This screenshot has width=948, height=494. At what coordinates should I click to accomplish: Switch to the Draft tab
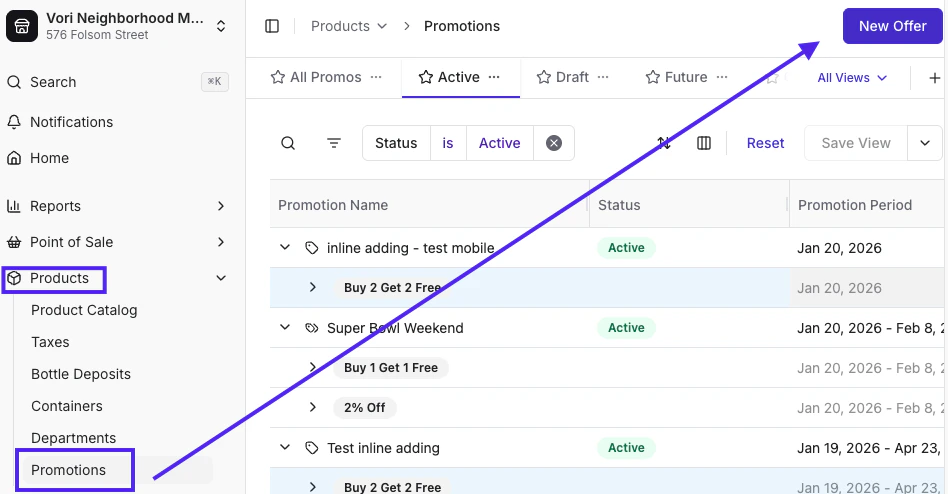573,77
